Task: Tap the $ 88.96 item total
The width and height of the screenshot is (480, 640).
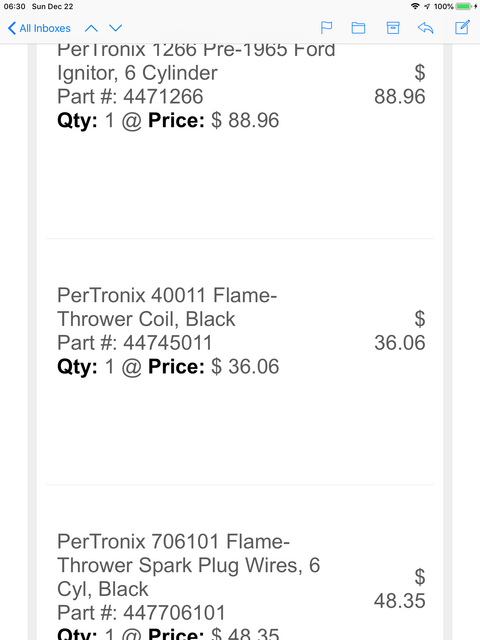Action: tap(400, 84)
